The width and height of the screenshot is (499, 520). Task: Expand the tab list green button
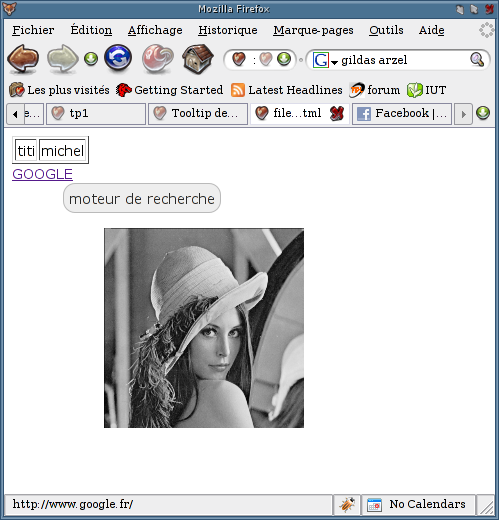click(483, 113)
